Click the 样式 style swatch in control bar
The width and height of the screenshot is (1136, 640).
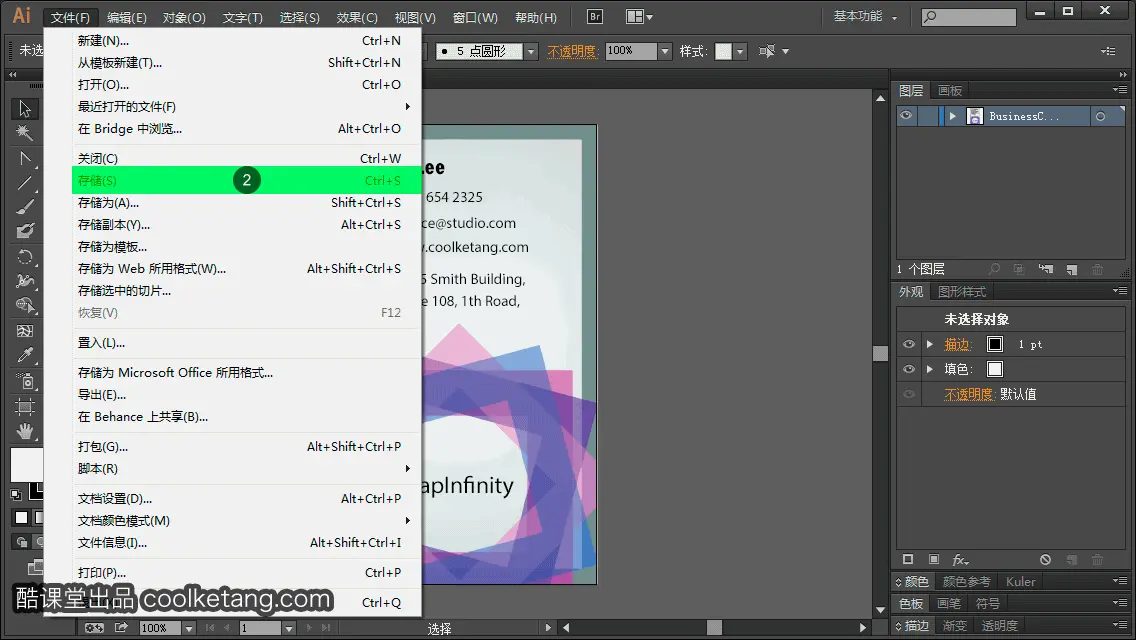[x=723, y=51]
